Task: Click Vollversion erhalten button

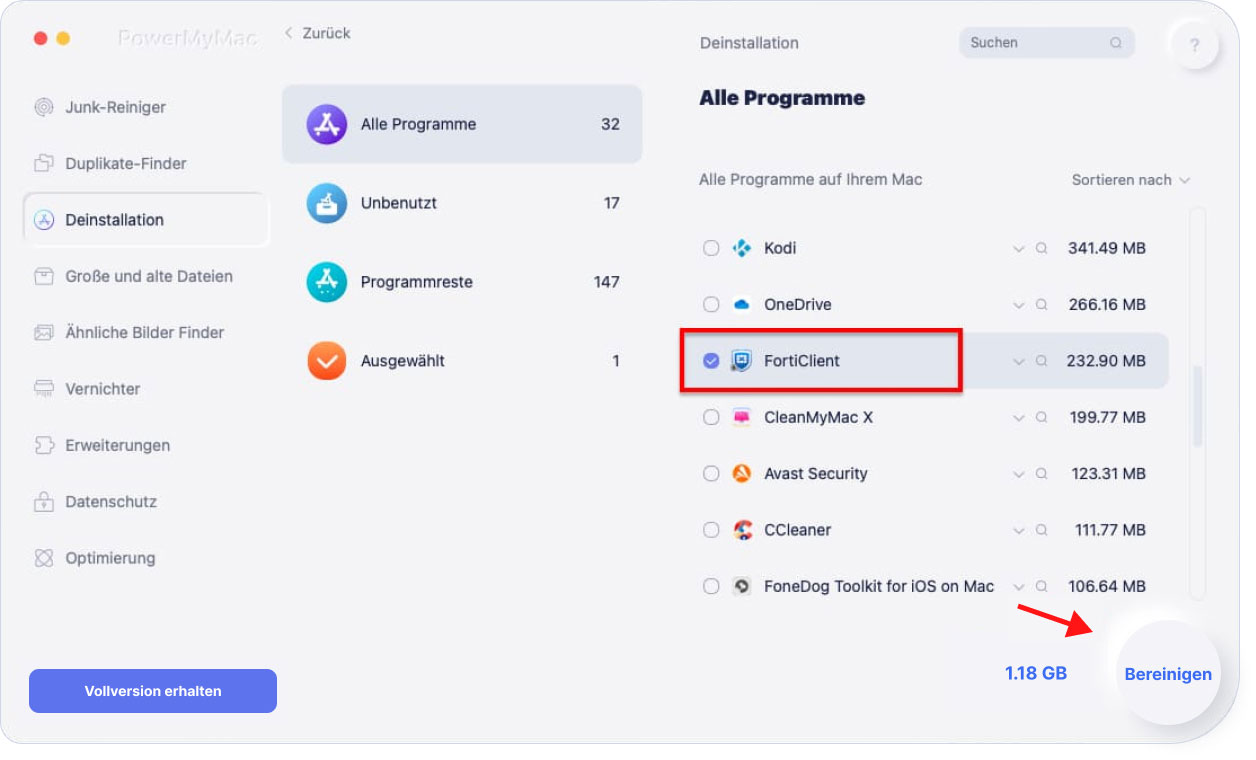Action: coord(153,691)
